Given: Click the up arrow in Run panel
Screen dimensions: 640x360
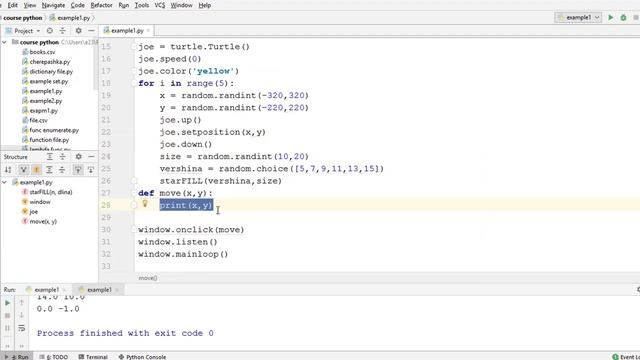Looking at the screenshot, I should [x=22, y=303].
